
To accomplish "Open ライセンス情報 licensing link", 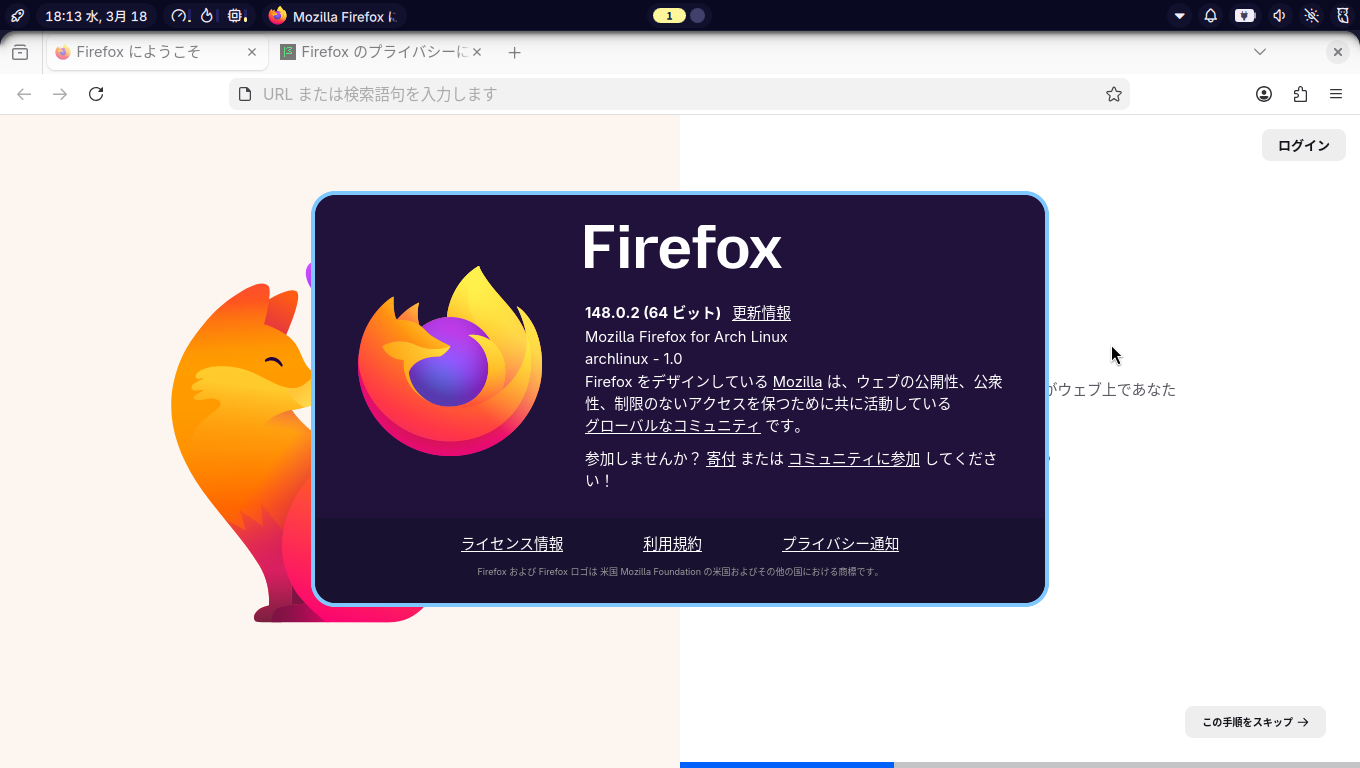I will (512, 544).
